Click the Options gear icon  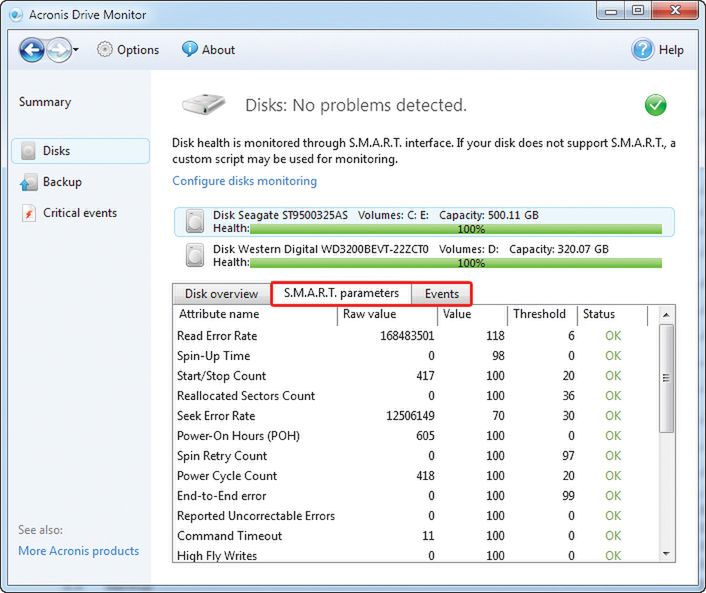click(104, 50)
